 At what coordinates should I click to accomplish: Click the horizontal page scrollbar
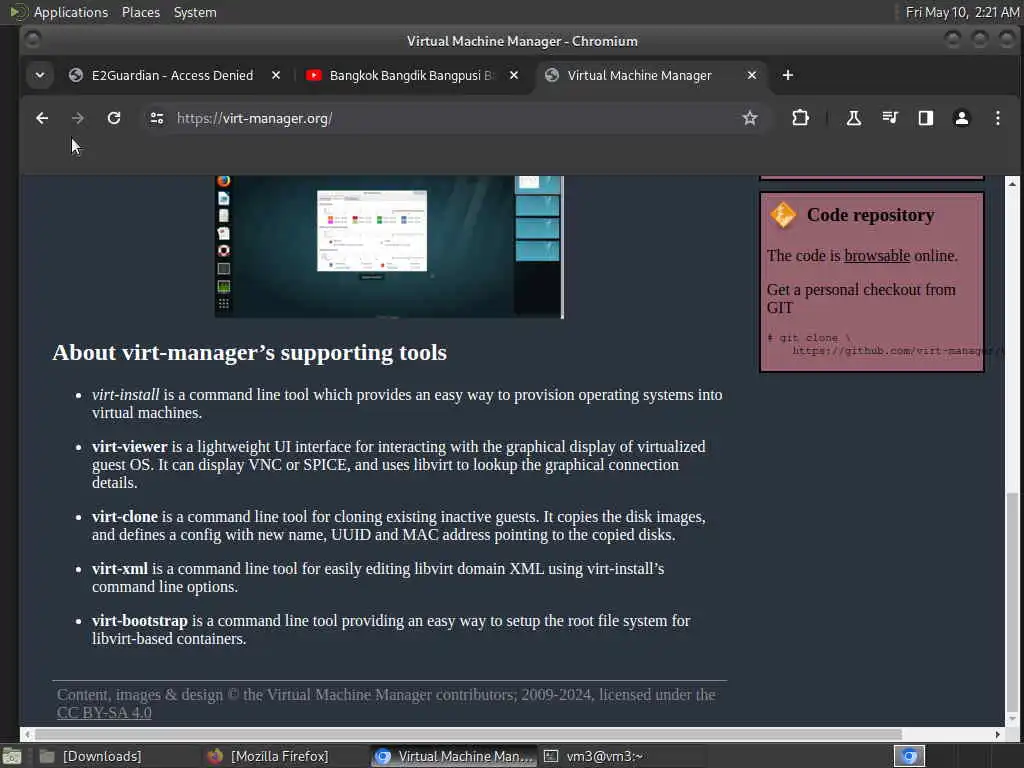coord(468,734)
